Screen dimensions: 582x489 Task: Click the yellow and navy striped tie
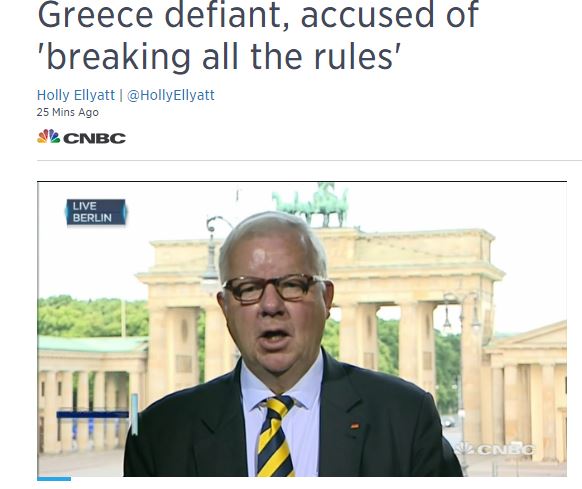click(275, 437)
